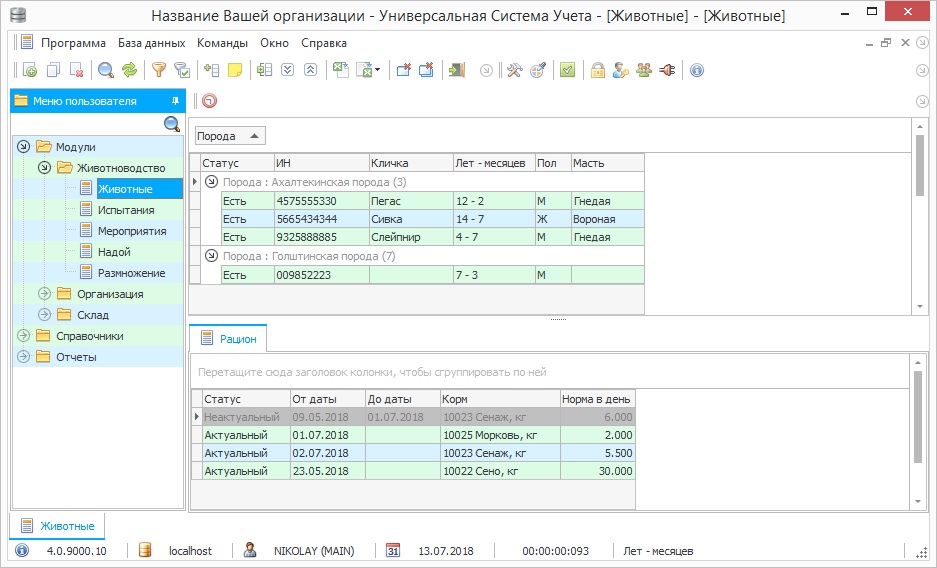Click the green checkmark toolbar icon
Screen dimensions: 937x568
(x=567, y=70)
